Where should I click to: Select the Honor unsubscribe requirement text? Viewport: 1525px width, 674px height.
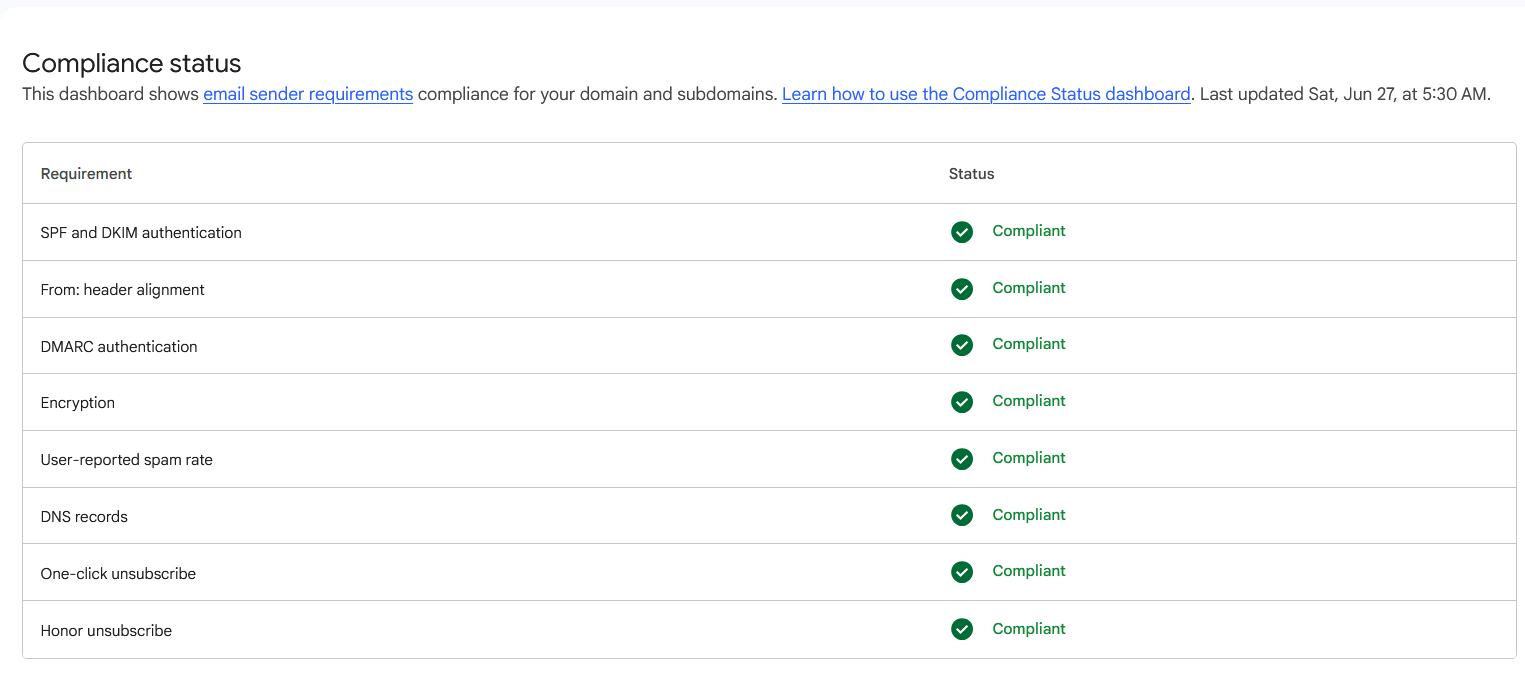[x=106, y=631]
